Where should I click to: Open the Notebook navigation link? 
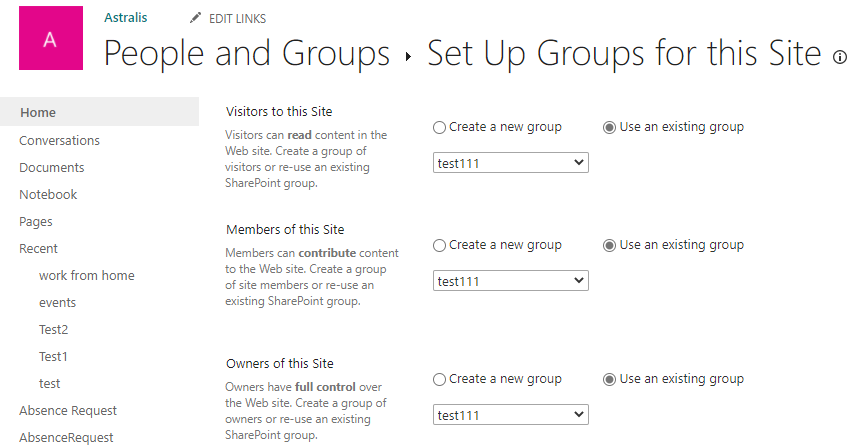coord(48,195)
